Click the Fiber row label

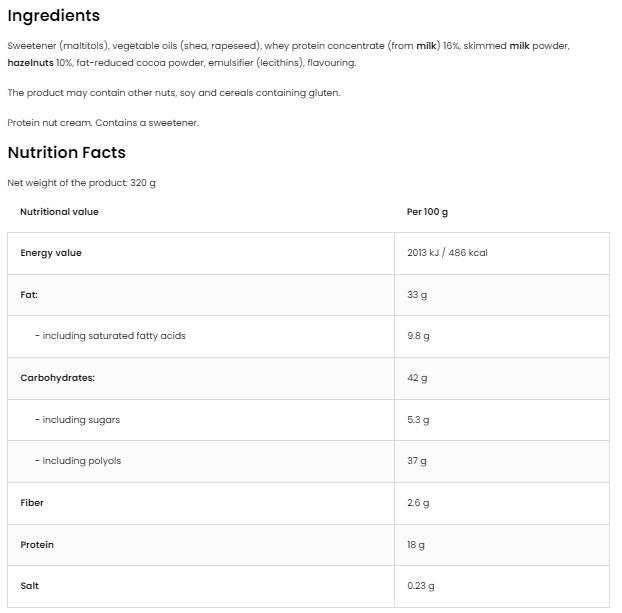click(x=32, y=503)
